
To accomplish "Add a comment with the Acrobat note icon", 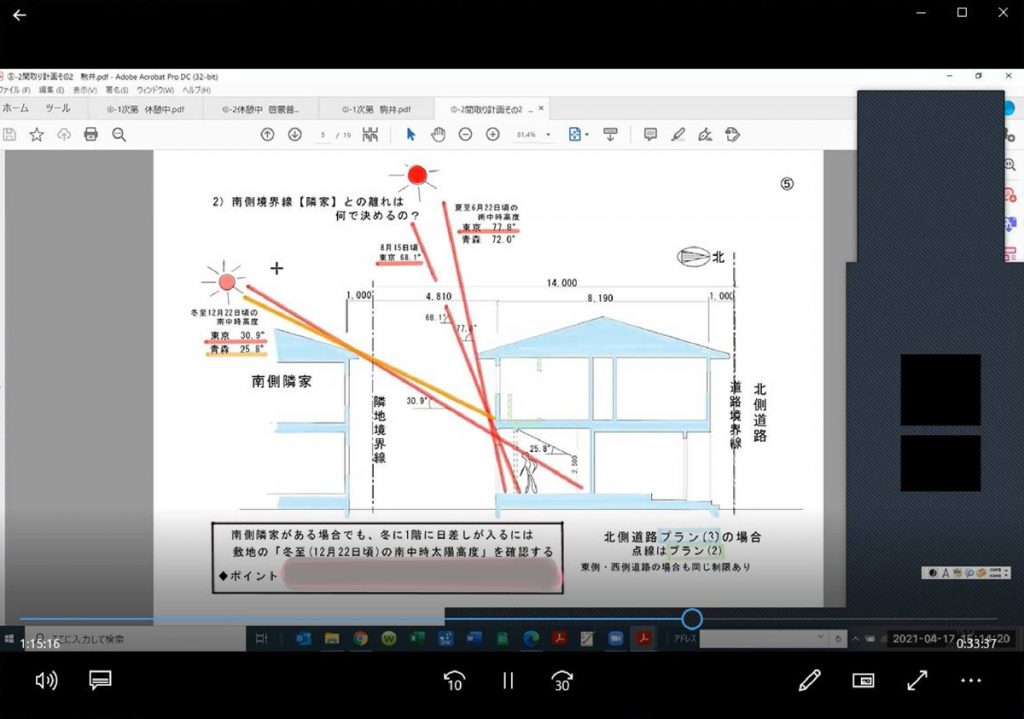I will coord(650,135).
